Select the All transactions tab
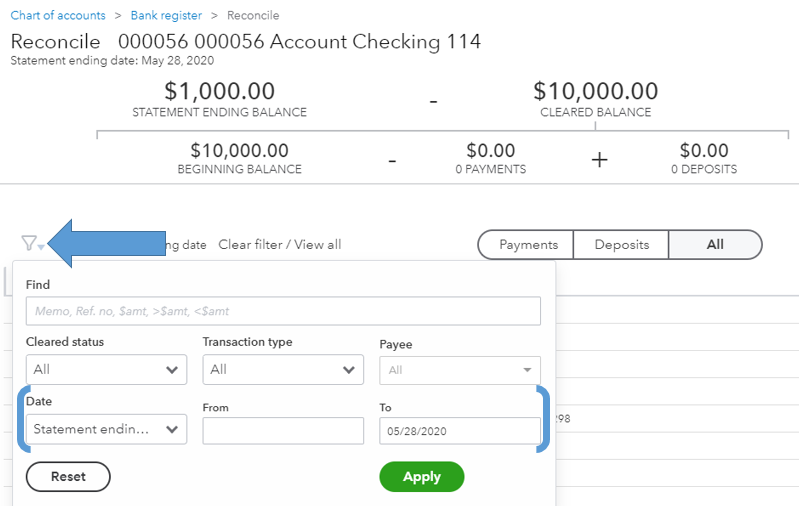Viewport: 799px width, 506px height. click(x=714, y=245)
